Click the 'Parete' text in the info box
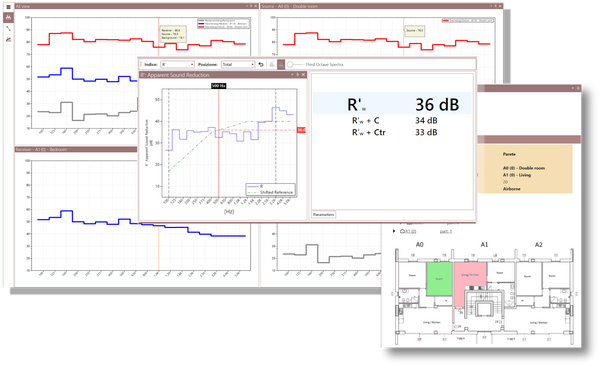The image size is (600, 368). coord(509,154)
